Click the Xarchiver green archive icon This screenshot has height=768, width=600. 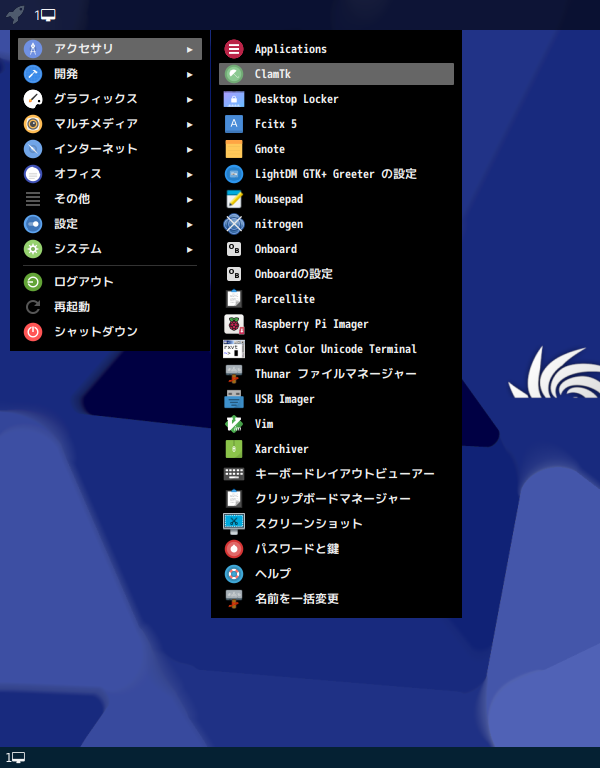[234, 449]
